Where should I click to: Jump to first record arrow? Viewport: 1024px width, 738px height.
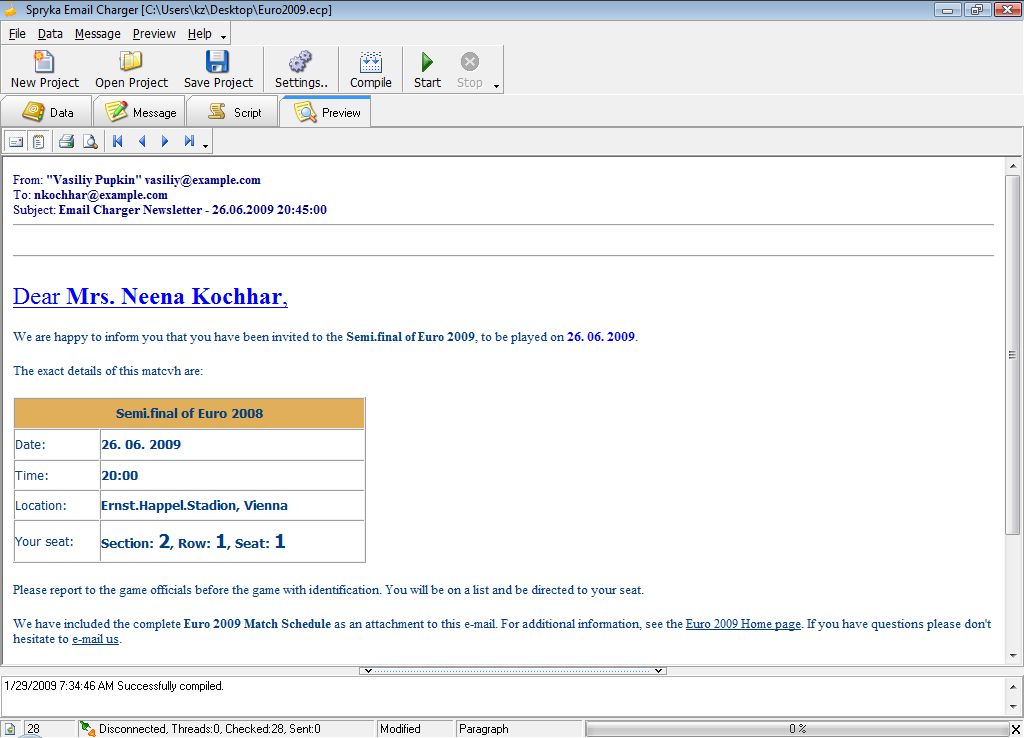click(118, 141)
